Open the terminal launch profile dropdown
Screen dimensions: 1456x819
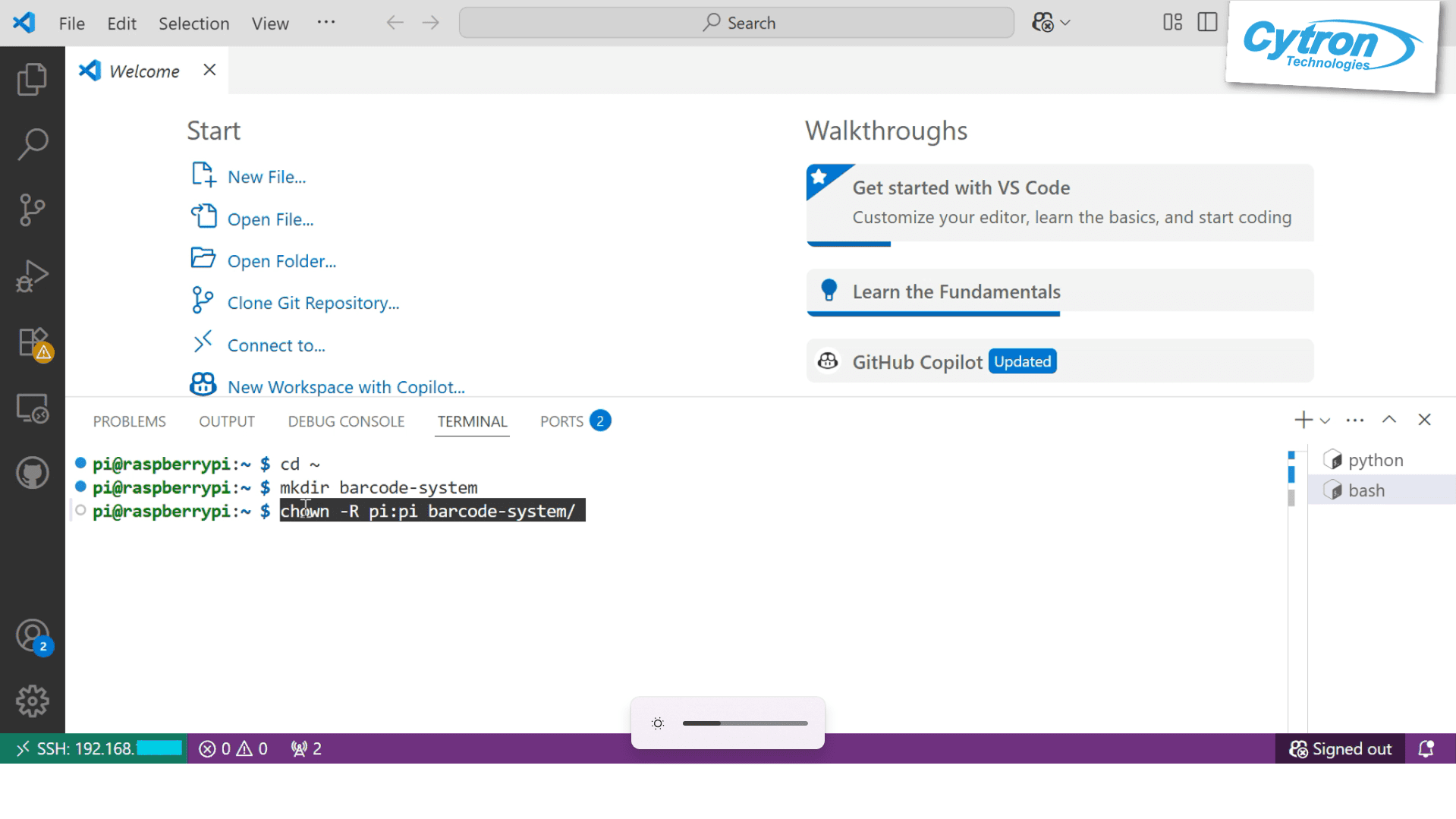pos(1325,420)
